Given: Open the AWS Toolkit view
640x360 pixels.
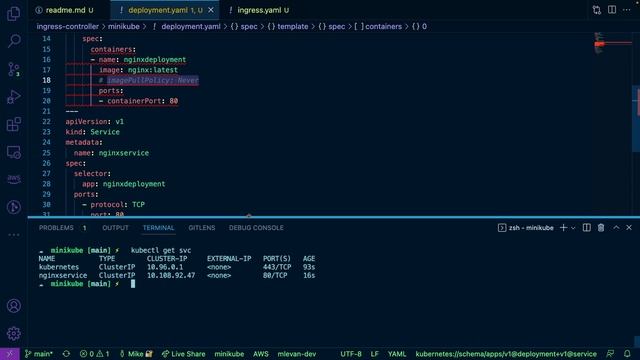Looking at the screenshot, I should pyautogui.click(x=13, y=179).
